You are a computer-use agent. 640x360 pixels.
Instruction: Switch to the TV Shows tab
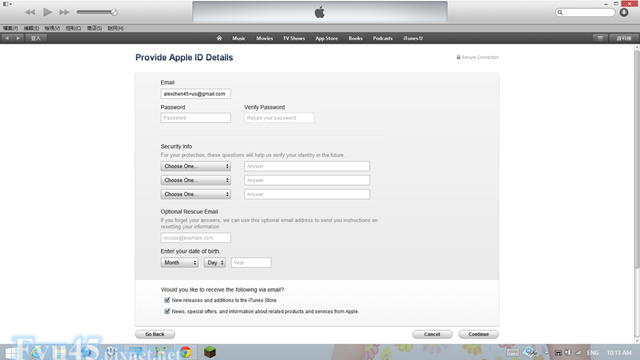(294, 38)
